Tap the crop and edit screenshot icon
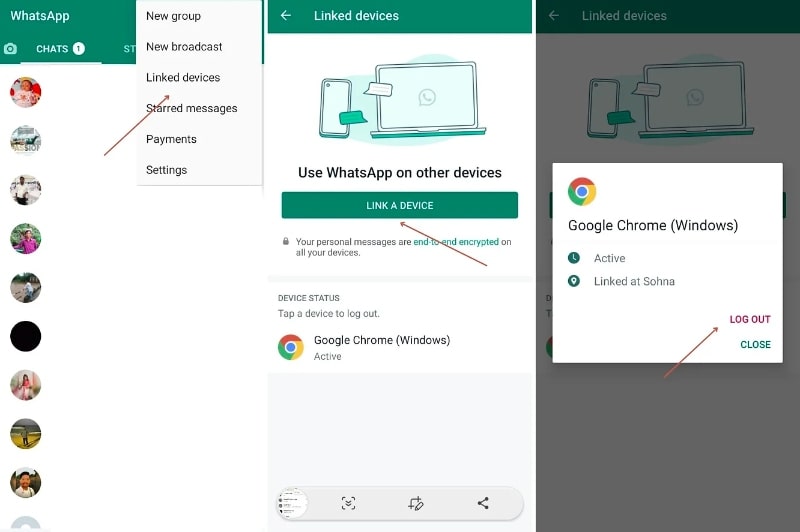This screenshot has height=532, width=800. tap(416, 503)
